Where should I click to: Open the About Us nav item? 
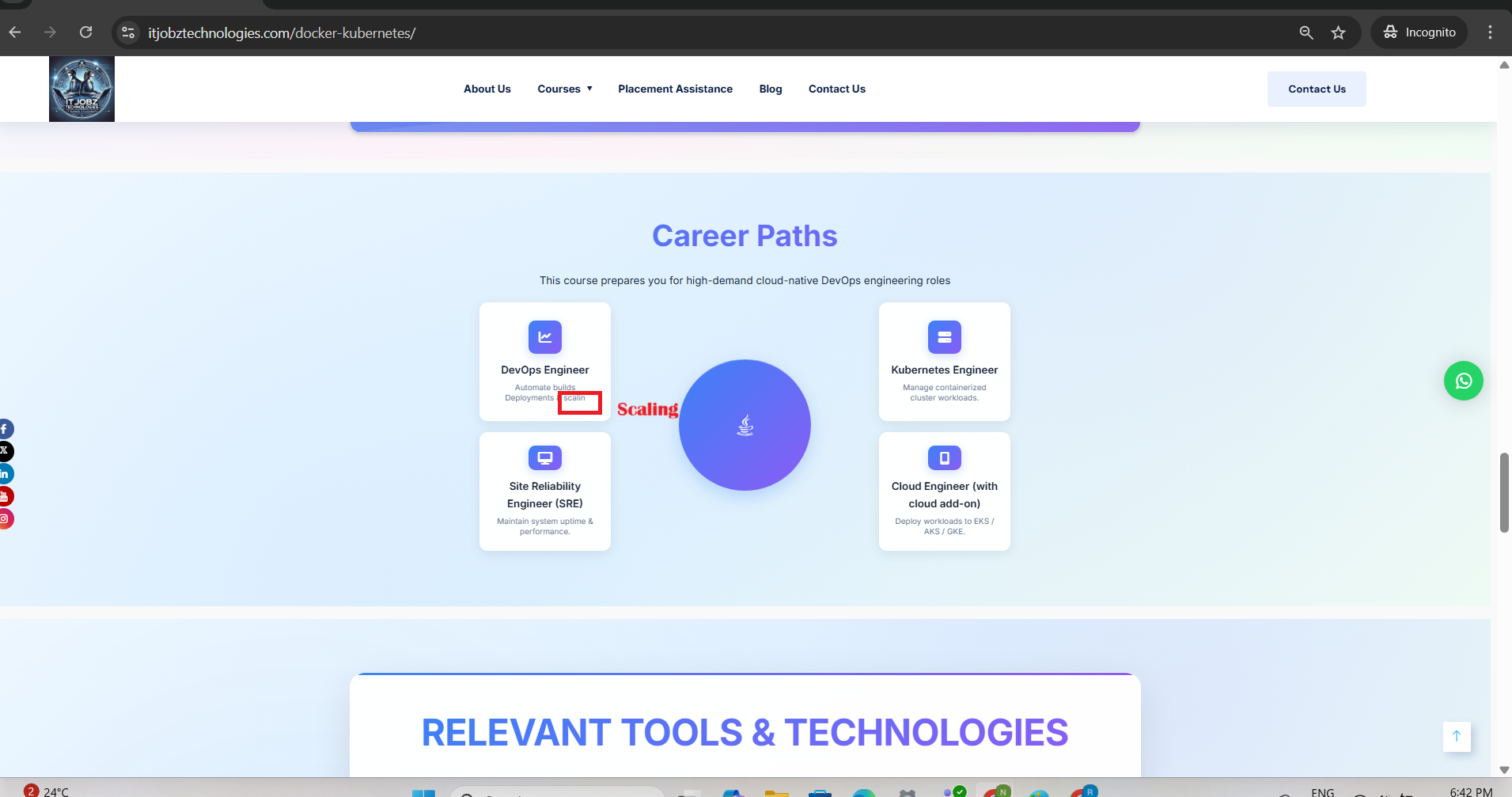487,89
